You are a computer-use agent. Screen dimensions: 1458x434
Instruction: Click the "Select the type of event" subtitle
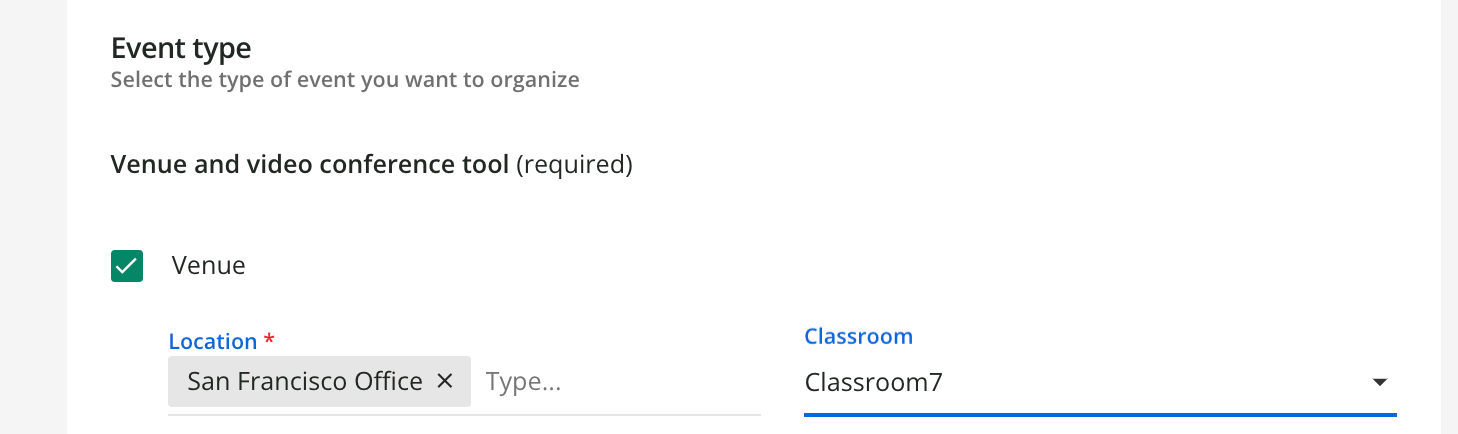coord(345,79)
